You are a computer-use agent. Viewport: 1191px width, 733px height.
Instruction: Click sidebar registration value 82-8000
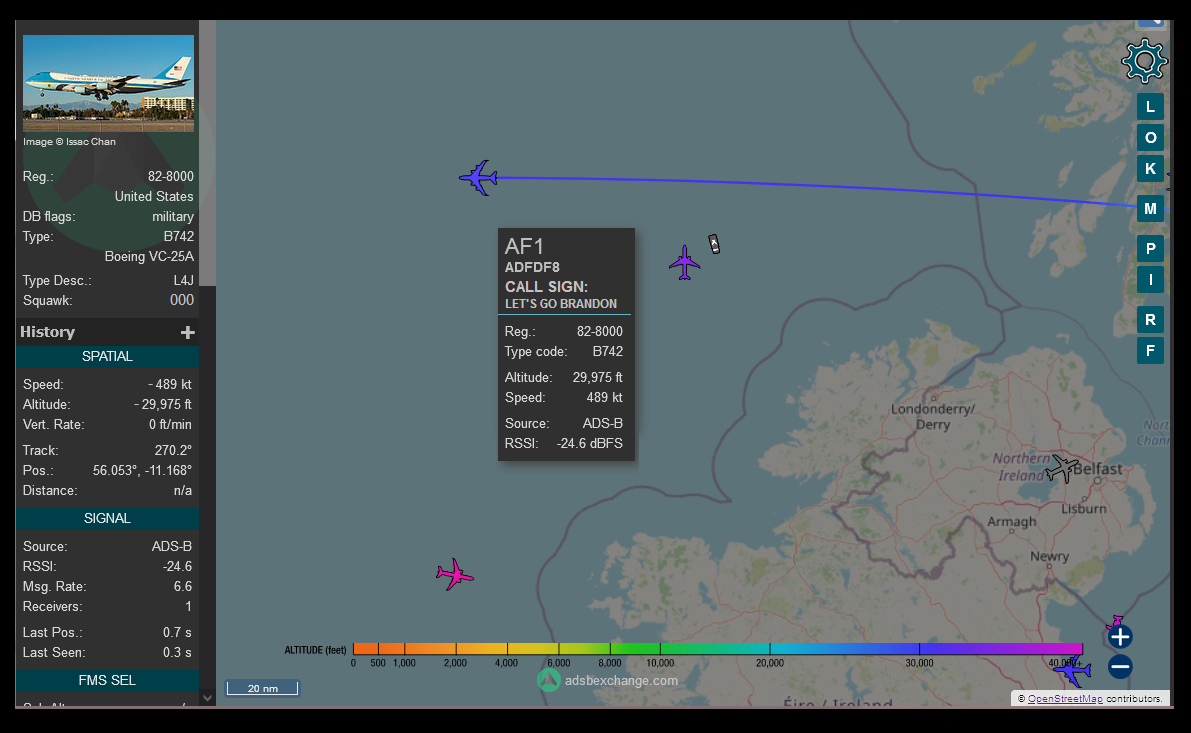click(170, 176)
